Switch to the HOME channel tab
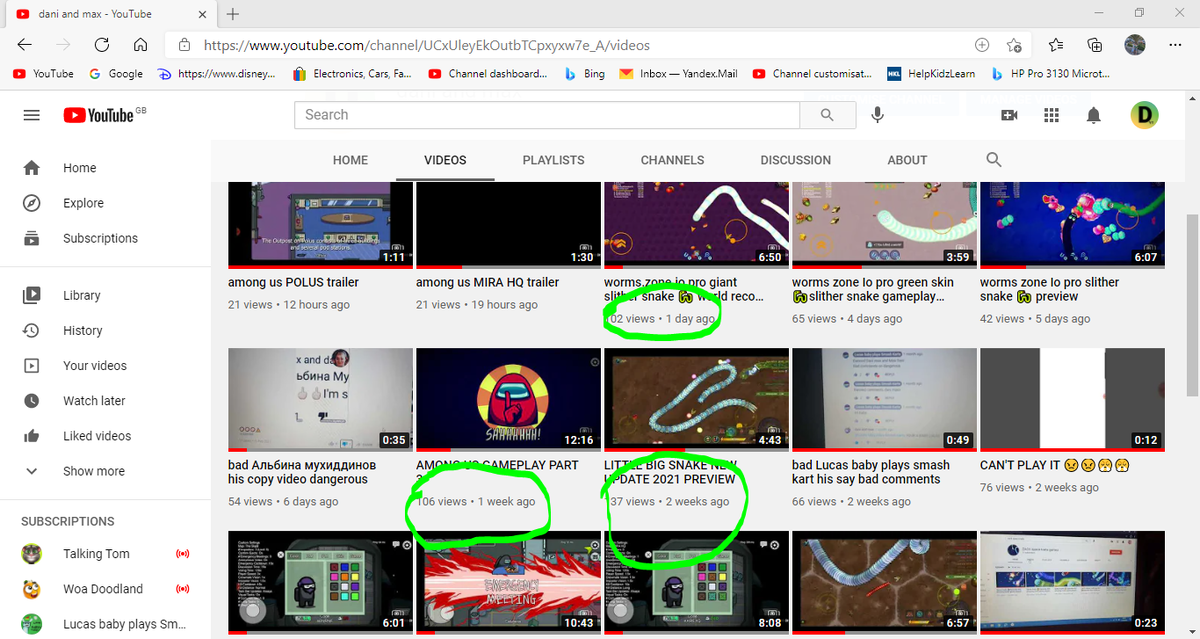Viewport: 1200px width, 639px height. [x=350, y=160]
